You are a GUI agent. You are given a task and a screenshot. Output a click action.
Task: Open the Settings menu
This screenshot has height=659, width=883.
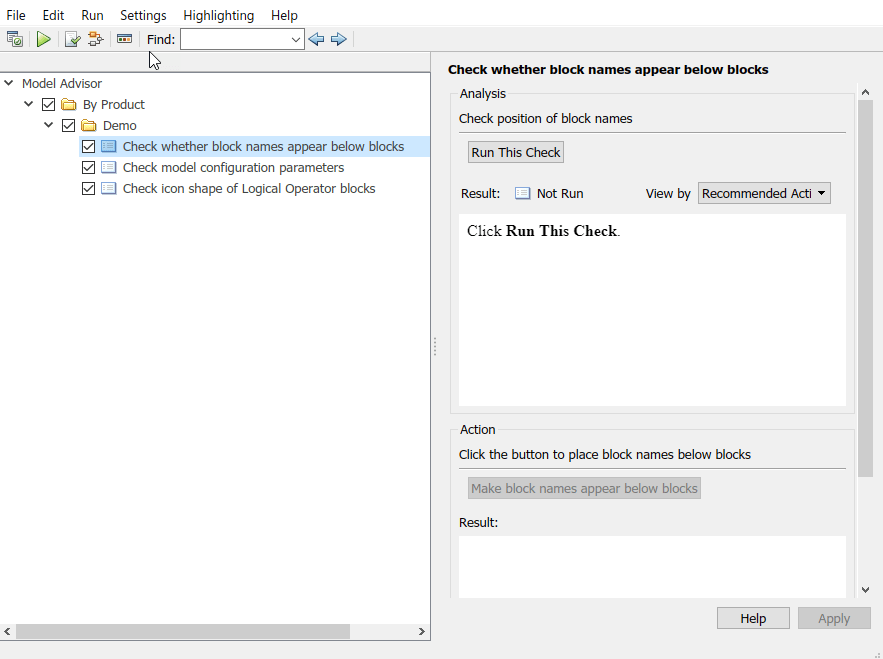pyautogui.click(x=143, y=15)
